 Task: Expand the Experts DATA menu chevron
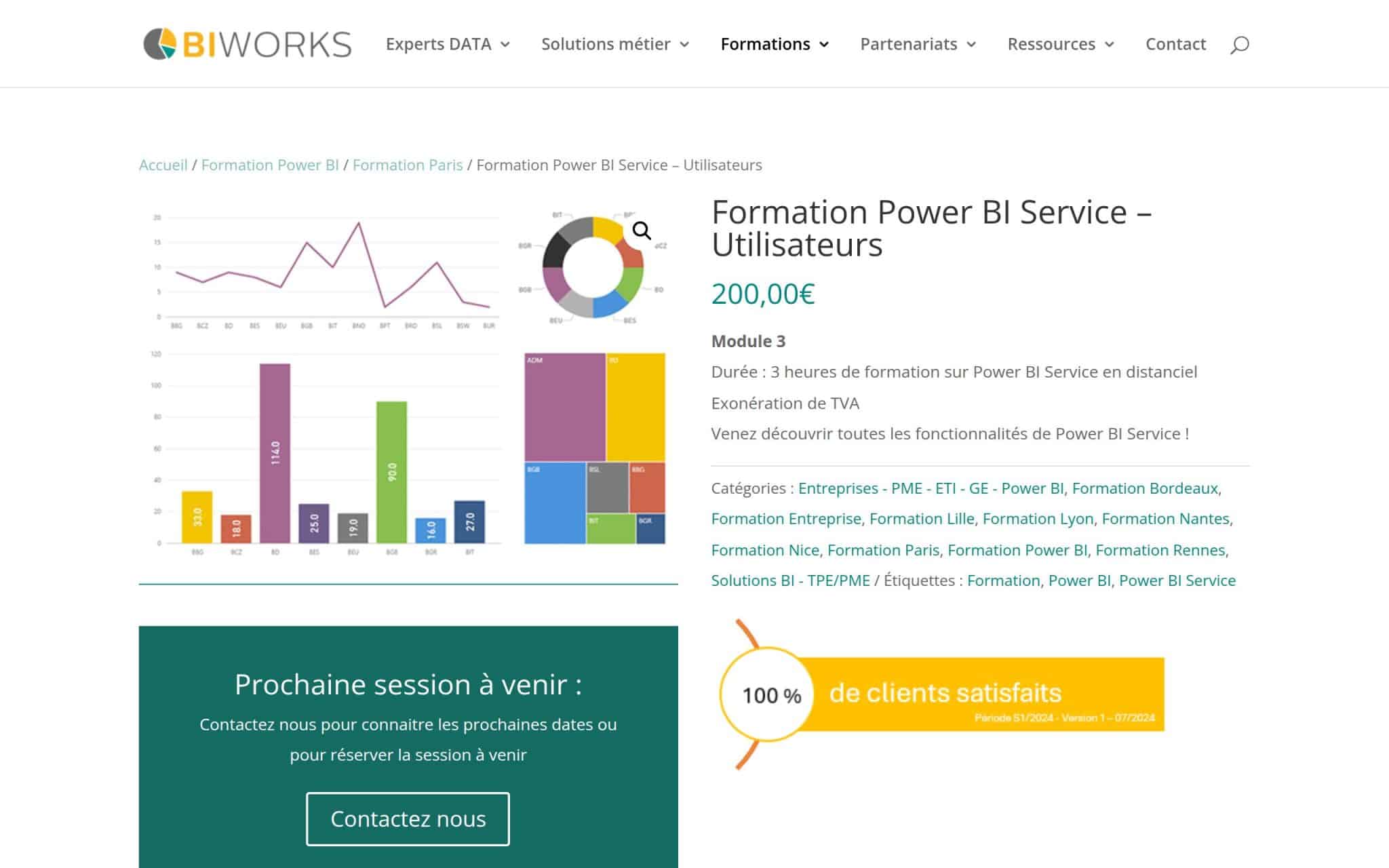coord(505,45)
